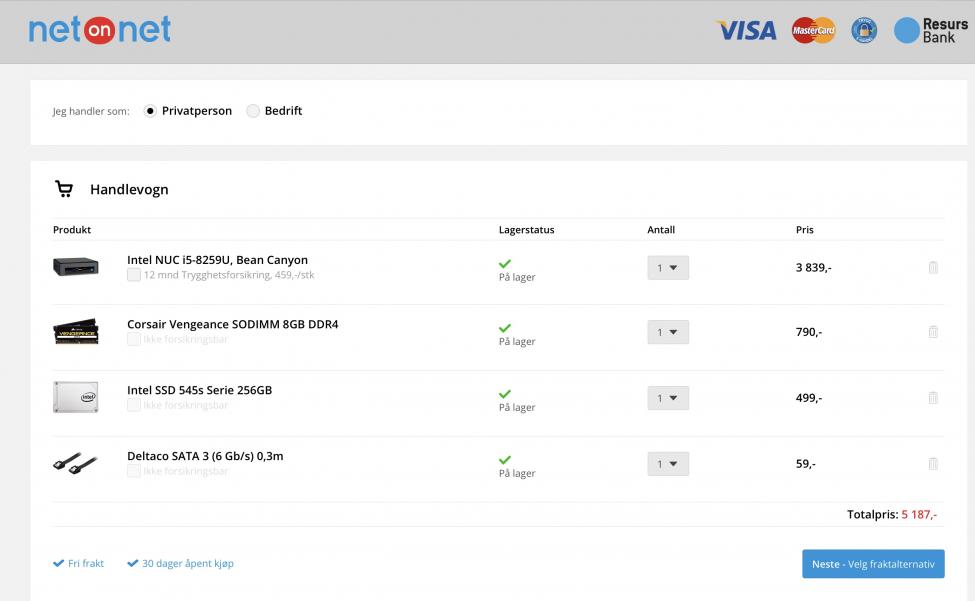Click the Totalpris 5 187,- amount
Viewport: 975px width, 601px height.
point(919,515)
